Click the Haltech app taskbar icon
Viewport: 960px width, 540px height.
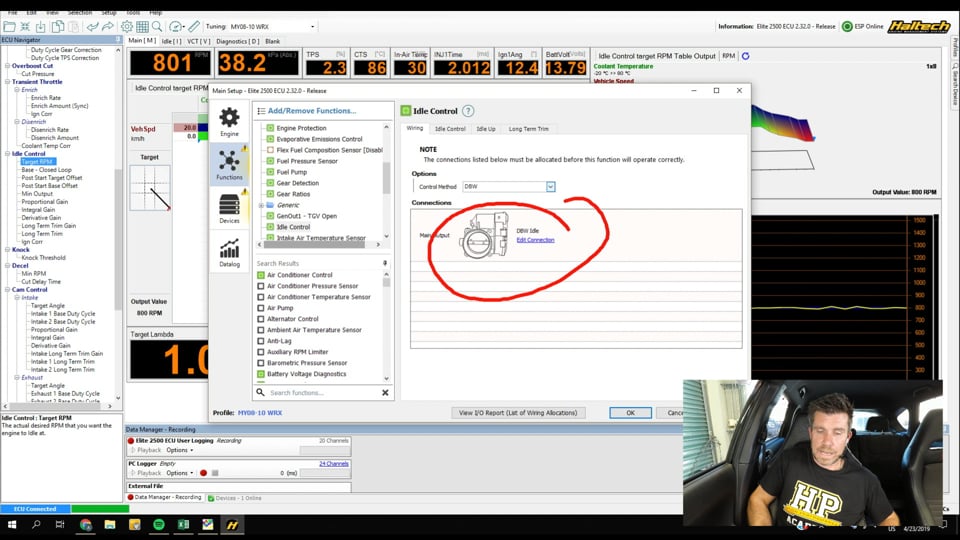point(232,525)
